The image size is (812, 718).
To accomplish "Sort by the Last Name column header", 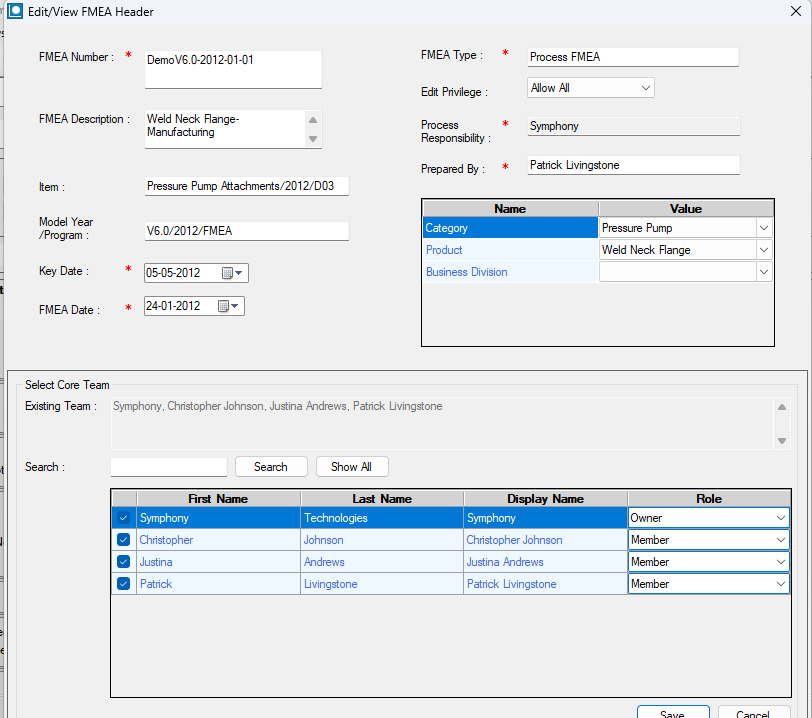I will (x=382, y=498).
